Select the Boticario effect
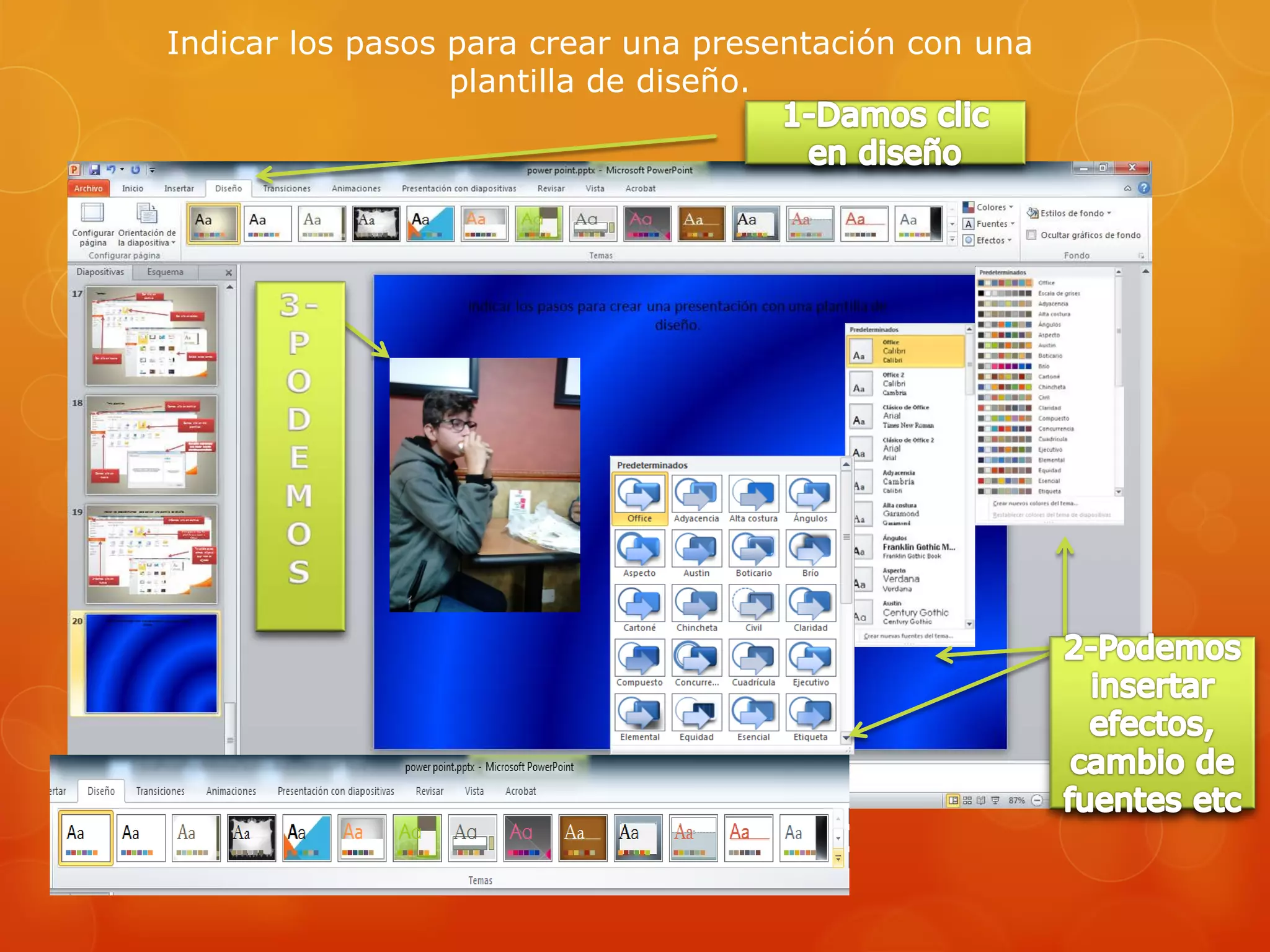 (753, 554)
